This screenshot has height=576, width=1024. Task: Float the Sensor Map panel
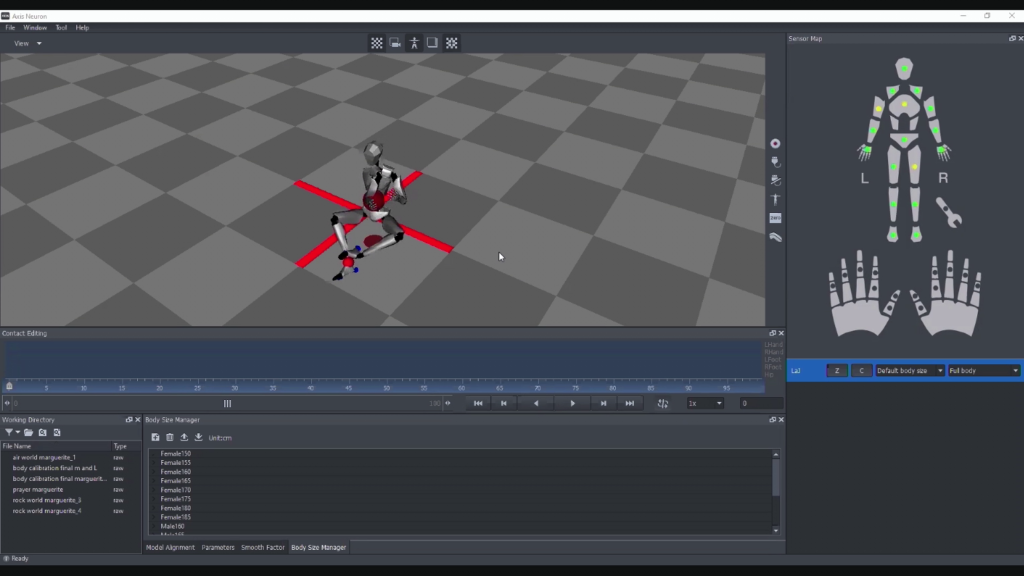(1012, 39)
